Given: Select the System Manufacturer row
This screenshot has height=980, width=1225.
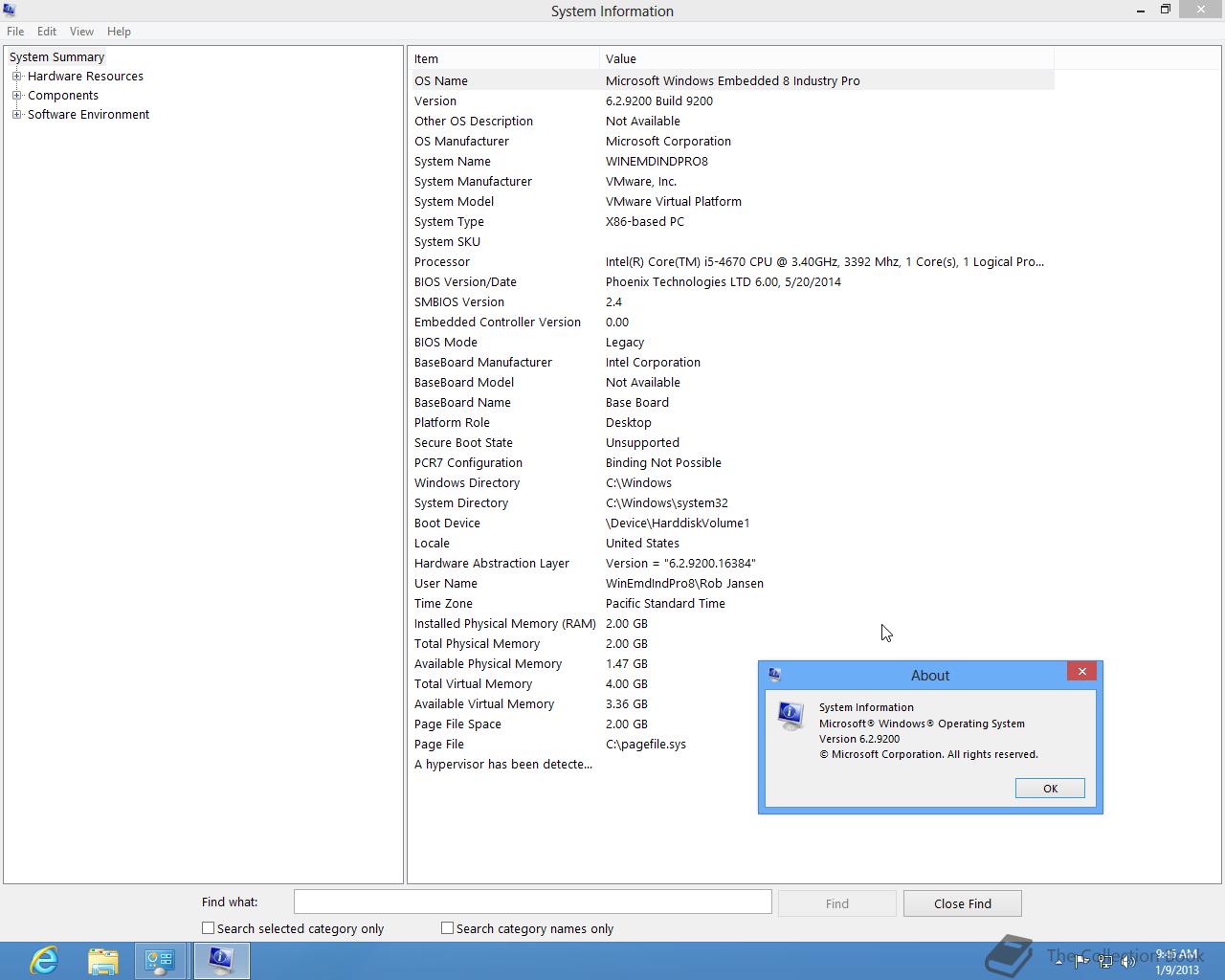Looking at the screenshot, I should click(732, 181).
